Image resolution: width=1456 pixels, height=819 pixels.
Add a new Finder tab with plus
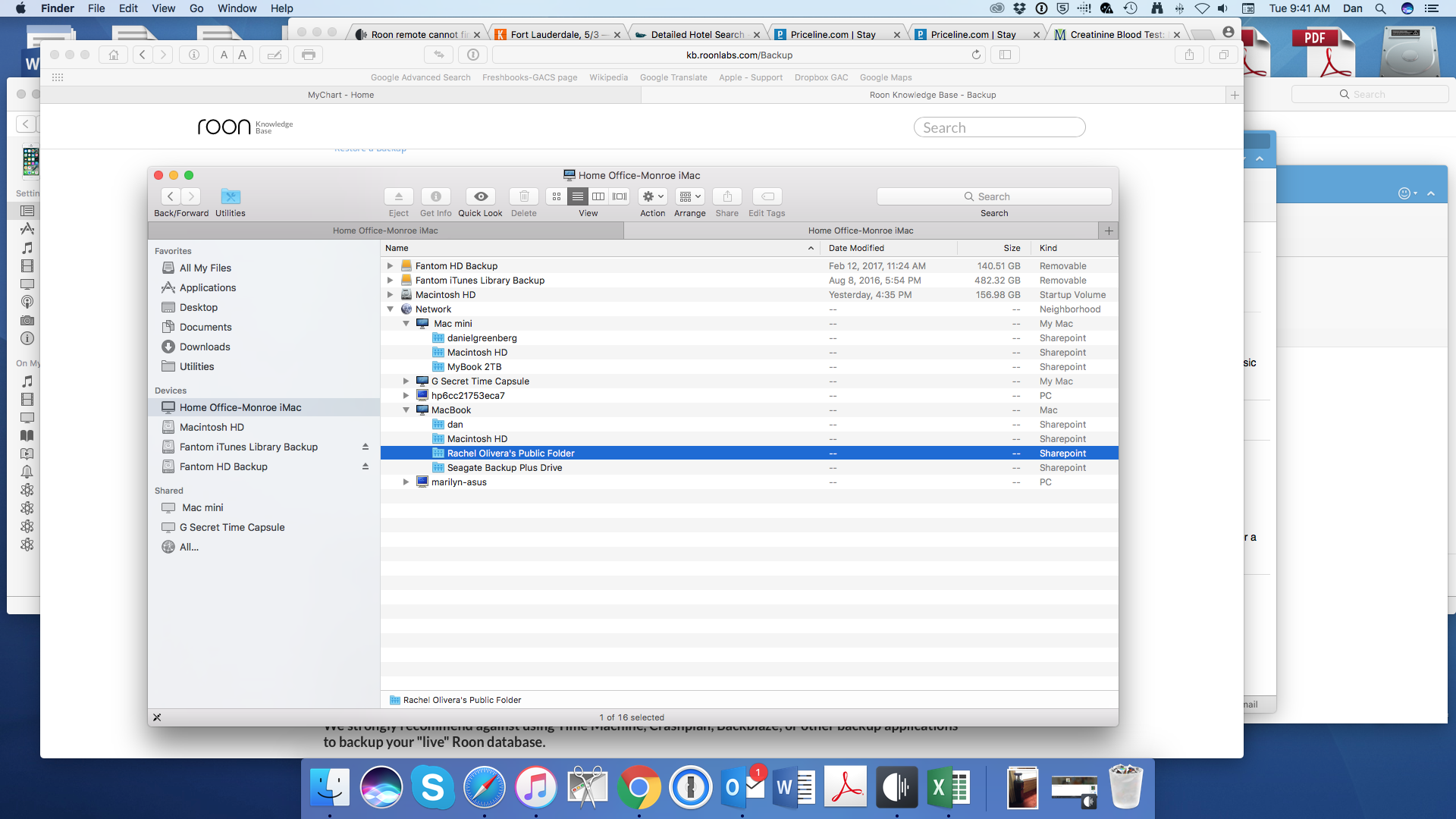(x=1109, y=231)
